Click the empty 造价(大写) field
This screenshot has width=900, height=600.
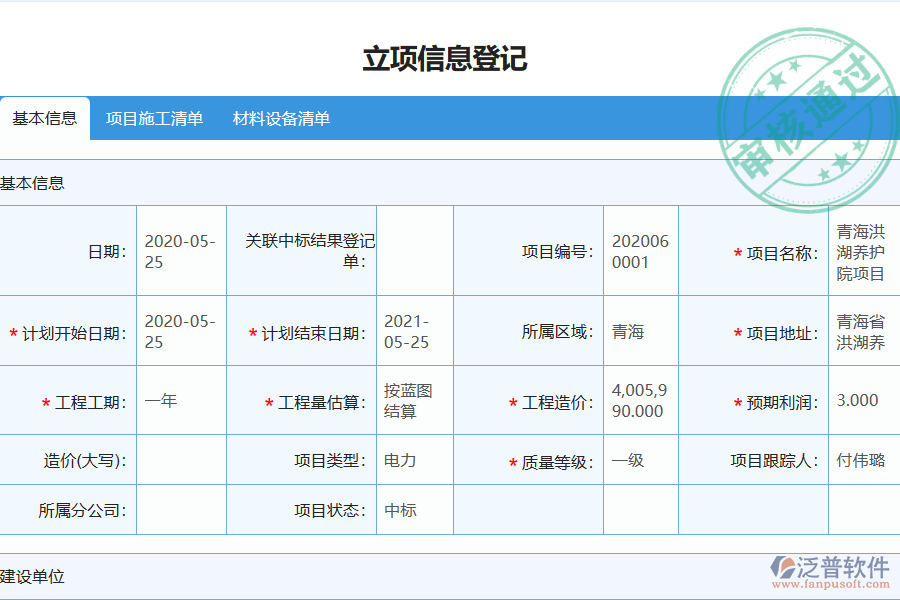[x=181, y=460]
